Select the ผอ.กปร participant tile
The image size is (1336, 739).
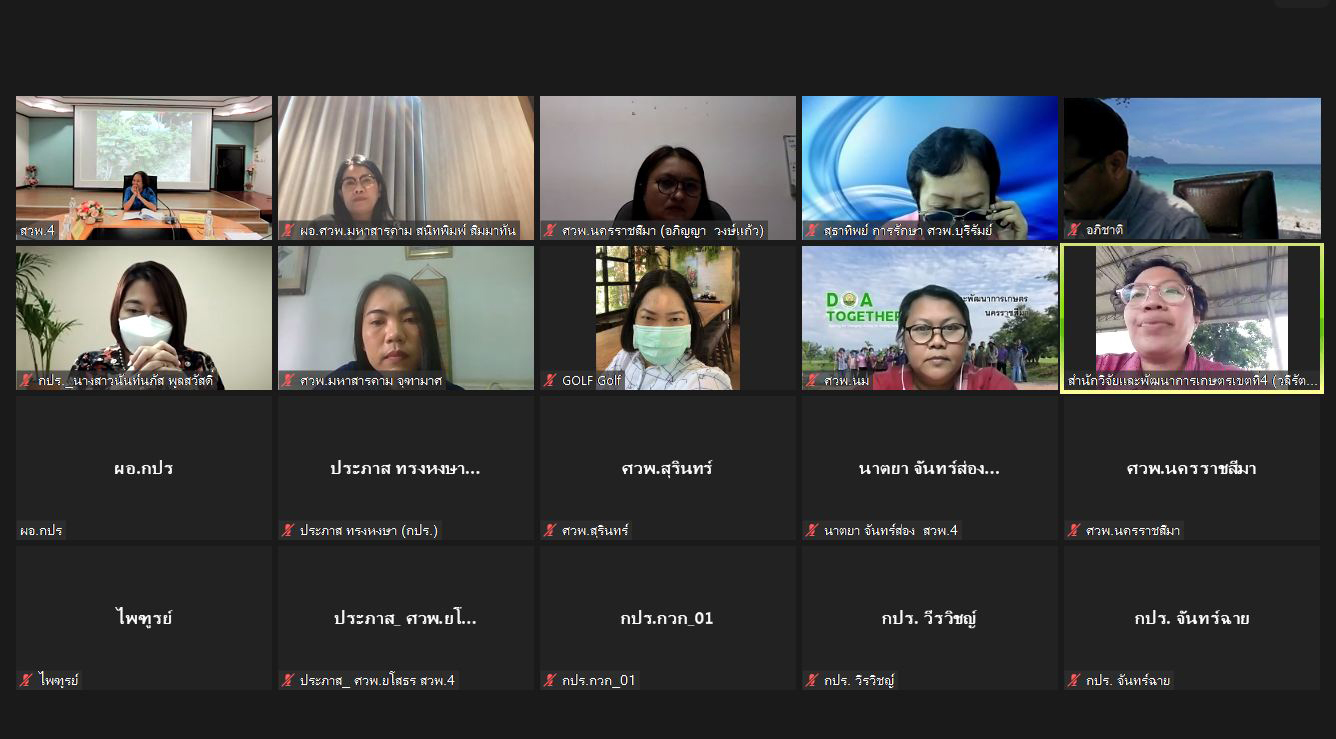click(x=144, y=468)
